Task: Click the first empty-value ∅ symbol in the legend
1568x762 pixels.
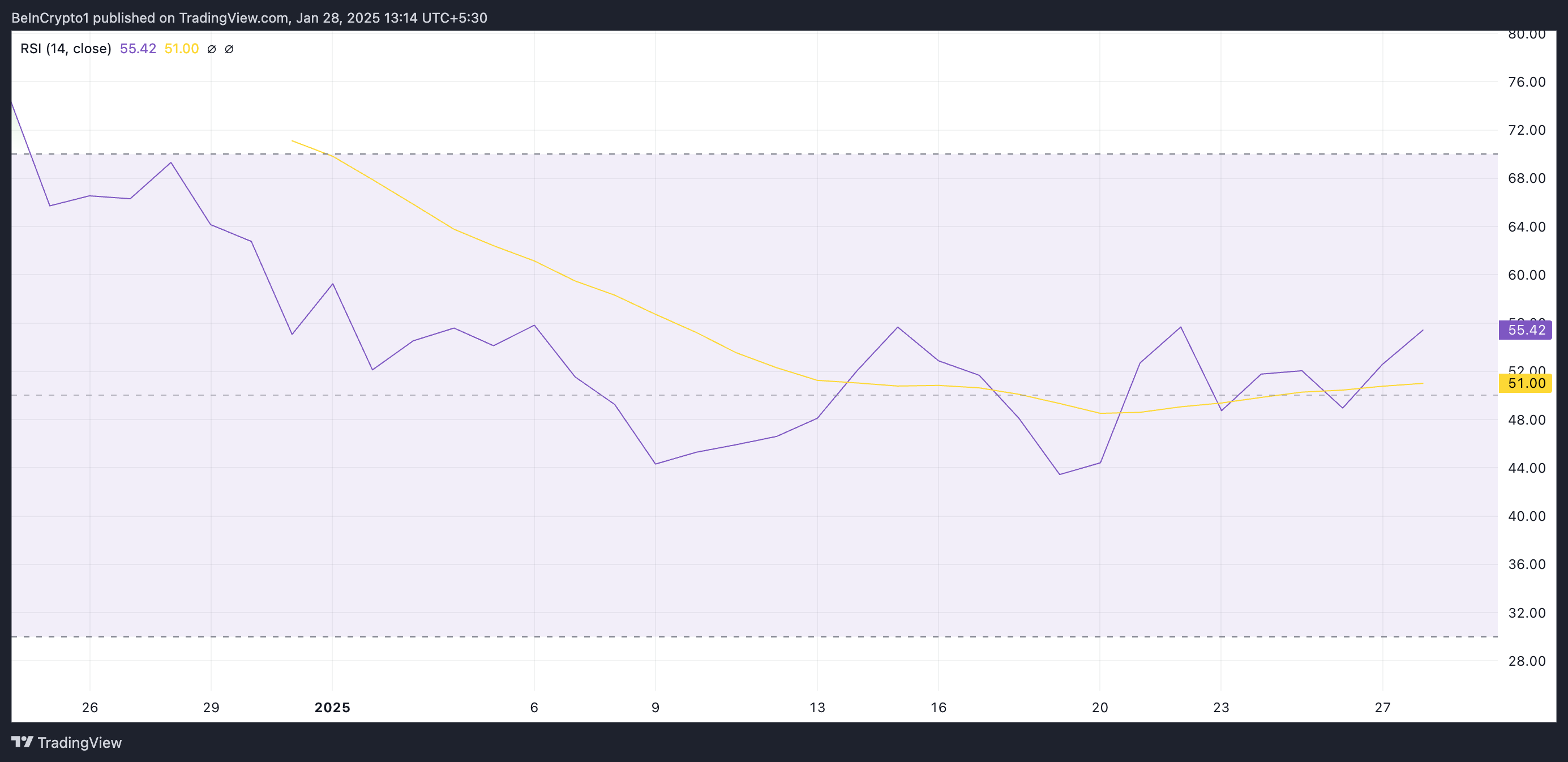Action: pos(211,49)
